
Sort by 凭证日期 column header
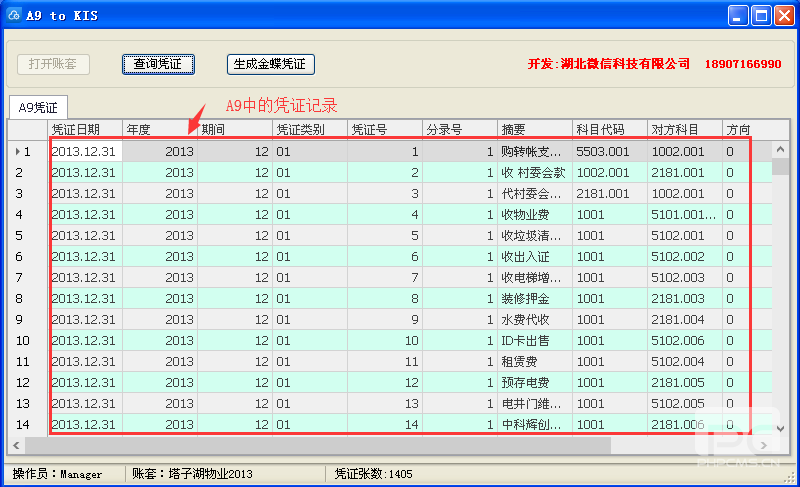(85, 130)
